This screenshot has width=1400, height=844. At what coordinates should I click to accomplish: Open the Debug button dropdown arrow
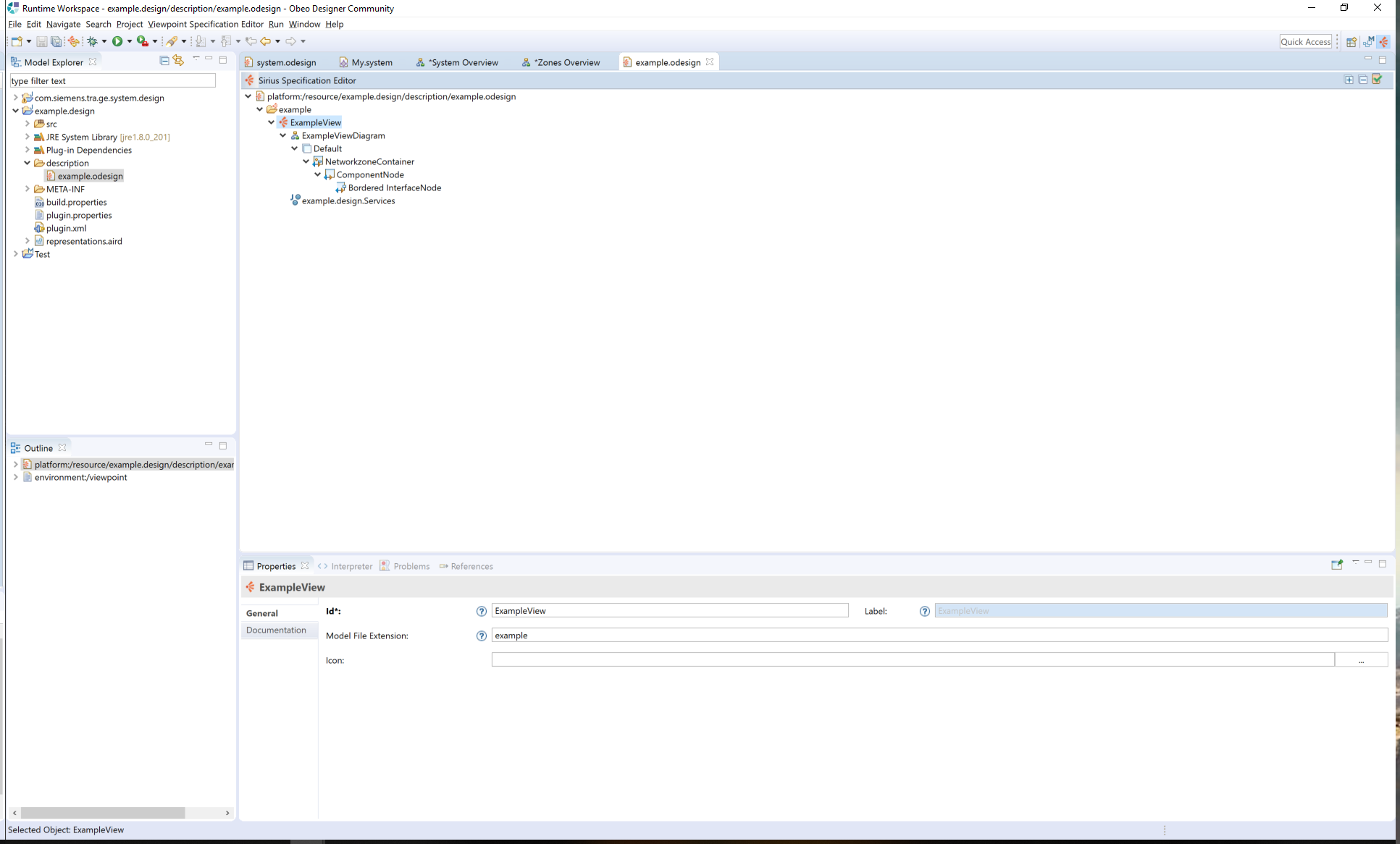(x=104, y=41)
